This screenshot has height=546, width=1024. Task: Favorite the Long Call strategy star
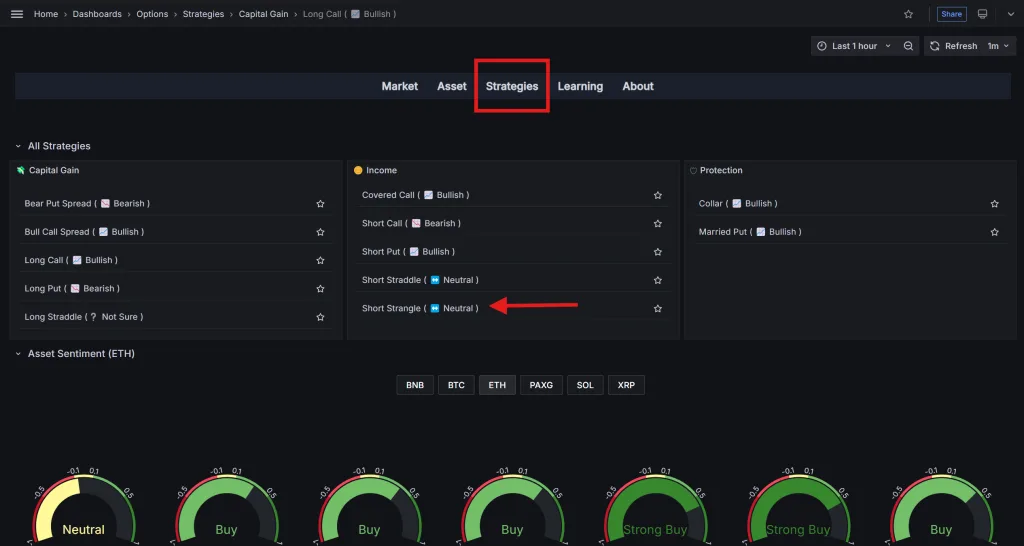pyautogui.click(x=320, y=260)
